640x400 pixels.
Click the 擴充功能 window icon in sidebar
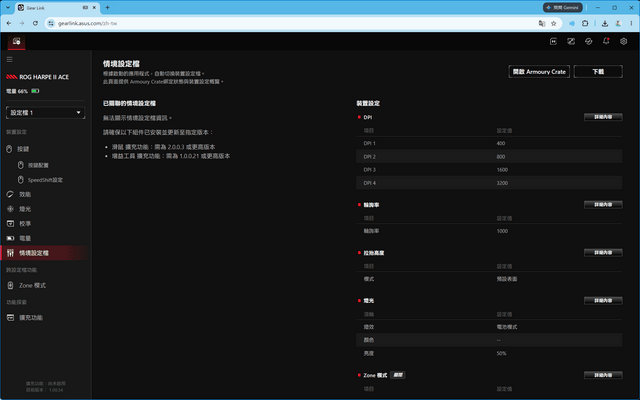(x=10, y=318)
